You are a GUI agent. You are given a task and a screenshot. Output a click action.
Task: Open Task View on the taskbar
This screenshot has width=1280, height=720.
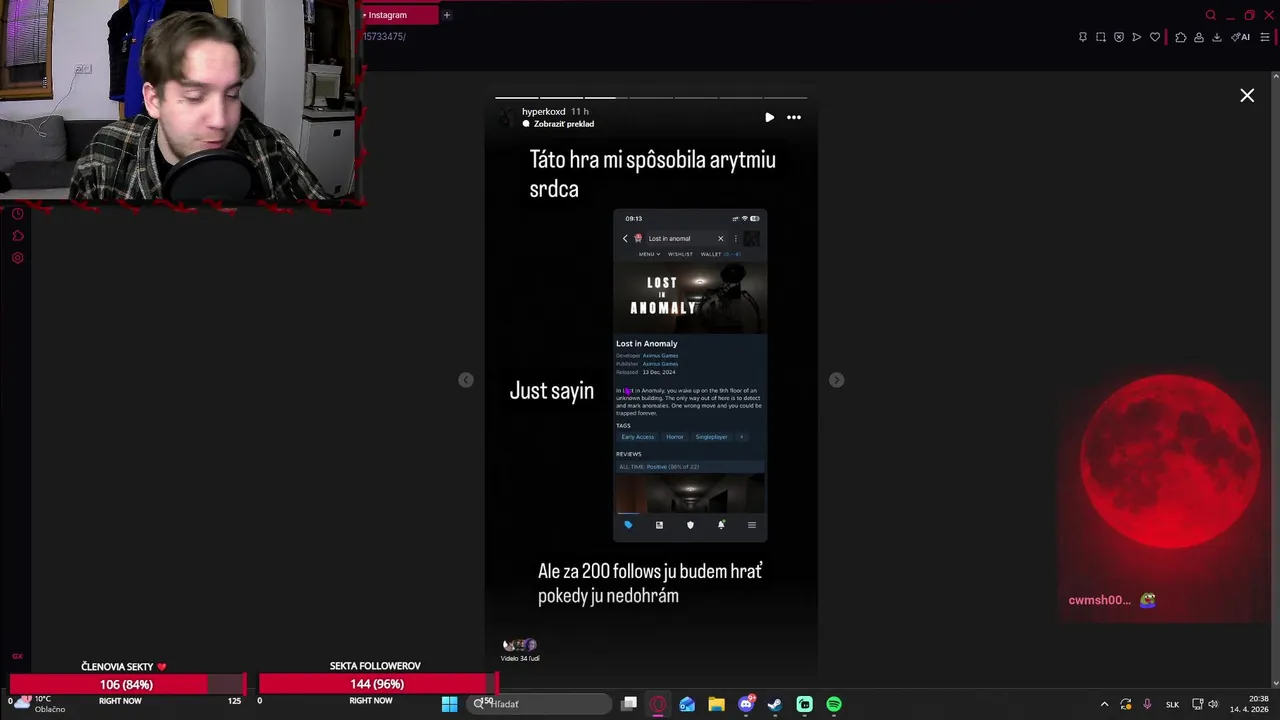tap(629, 704)
